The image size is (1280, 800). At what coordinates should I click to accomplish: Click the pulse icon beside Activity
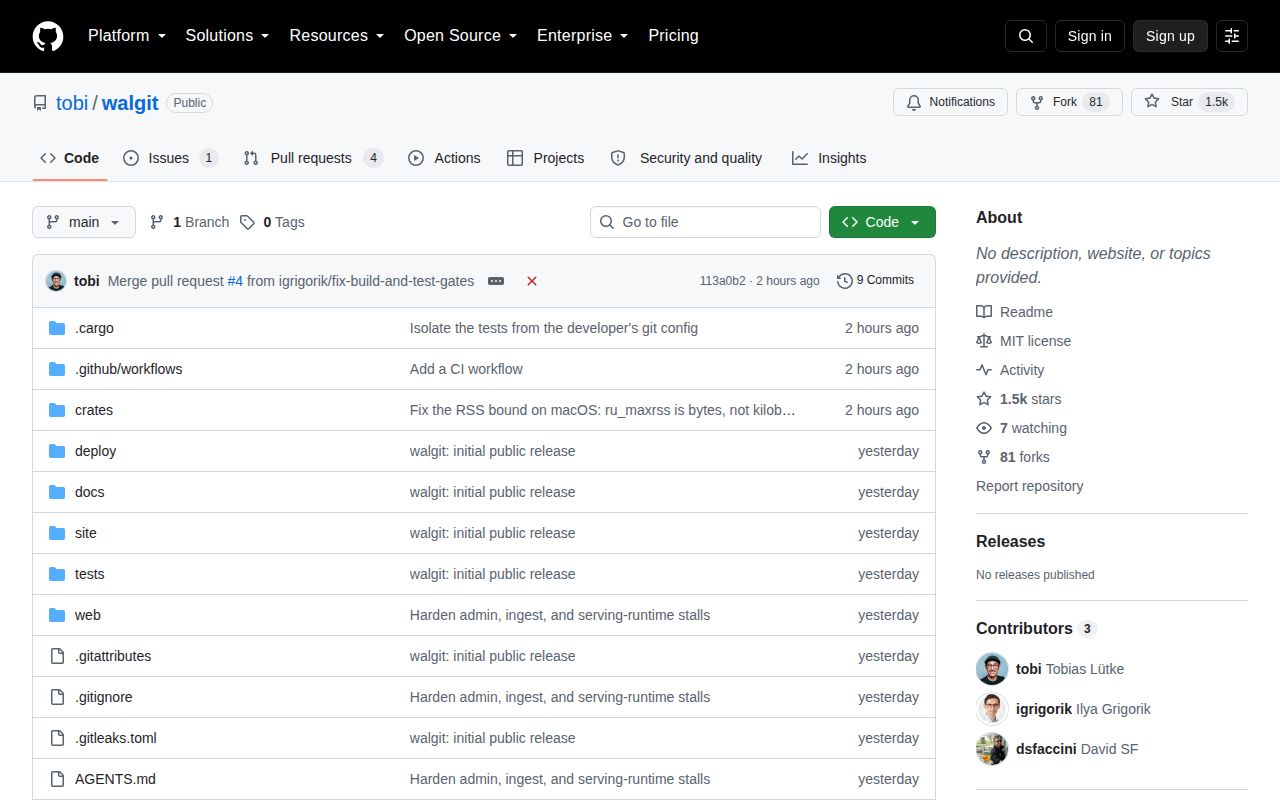[x=984, y=370]
